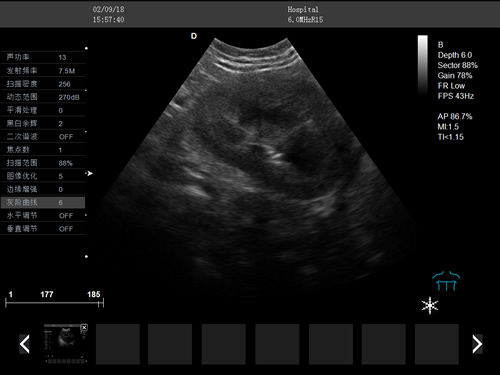This screenshot has height=375, width=500.
Task: Click the cine frame slider bar
Action: [x=55, y=303]
